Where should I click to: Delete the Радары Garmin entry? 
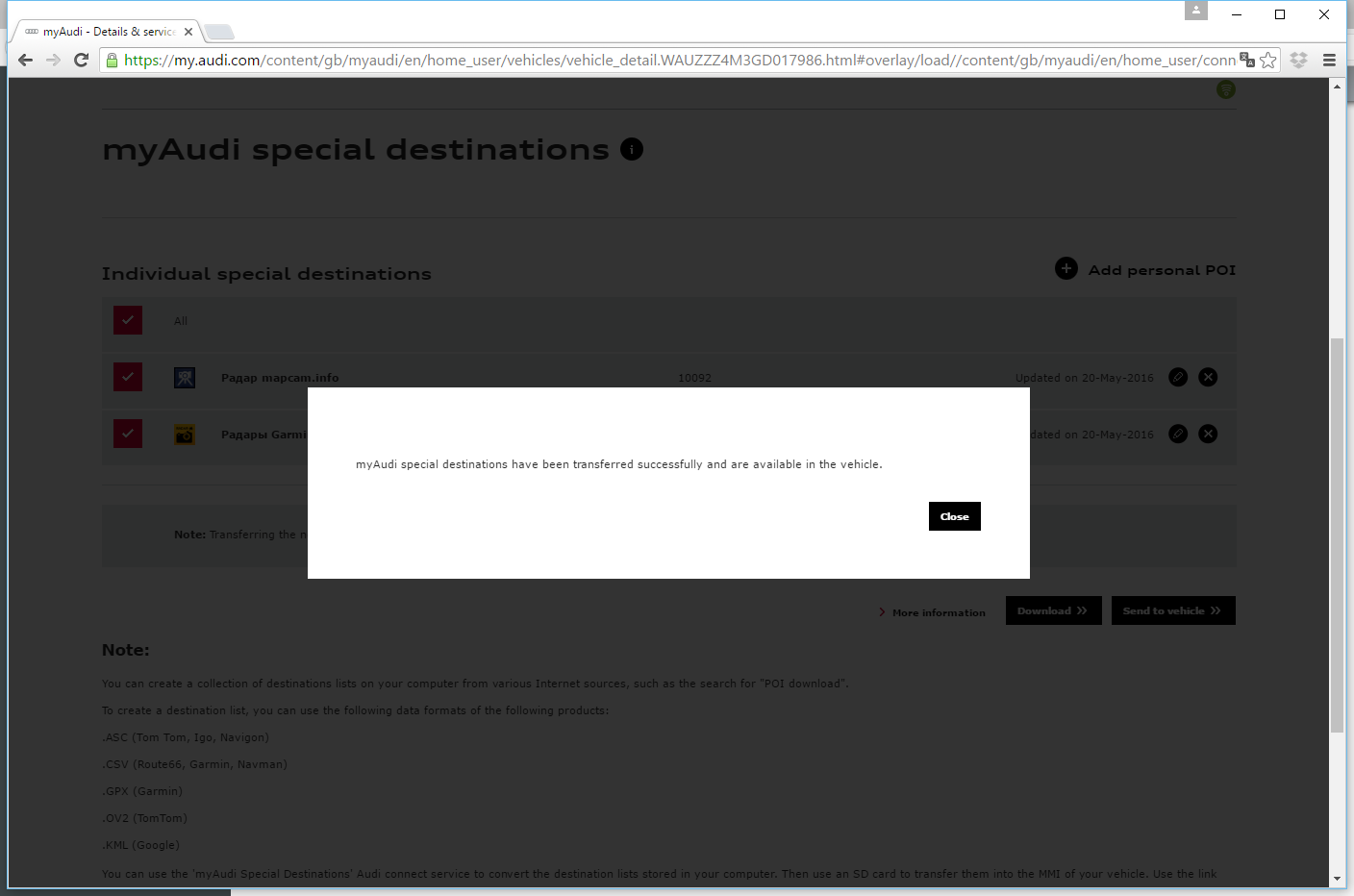pos(1209,434)
